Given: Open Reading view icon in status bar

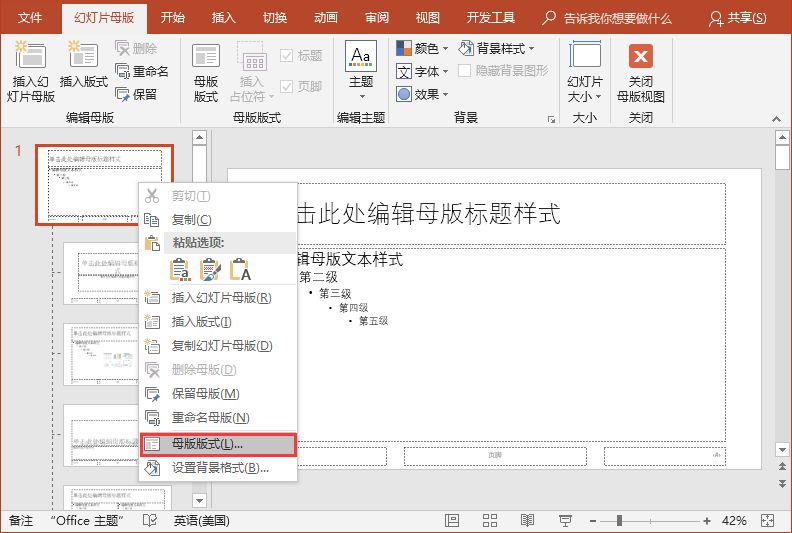Looking at the screenshot, I should tap(527, 520).
